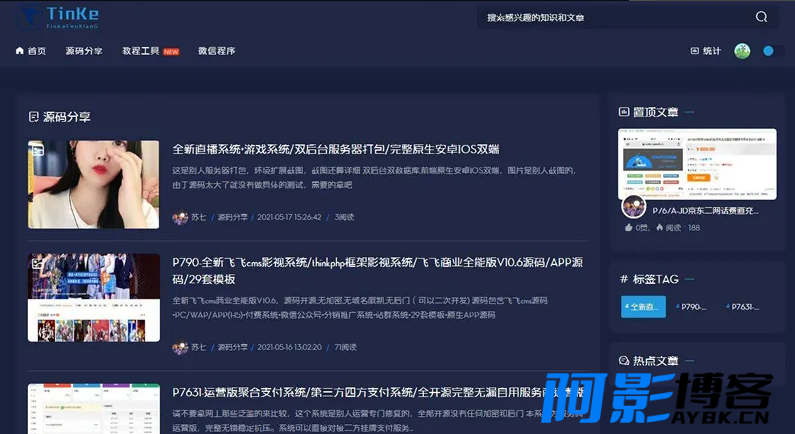Click the 统计 statistics link
The height and width of the screenshot is (434, 795).
706,51
